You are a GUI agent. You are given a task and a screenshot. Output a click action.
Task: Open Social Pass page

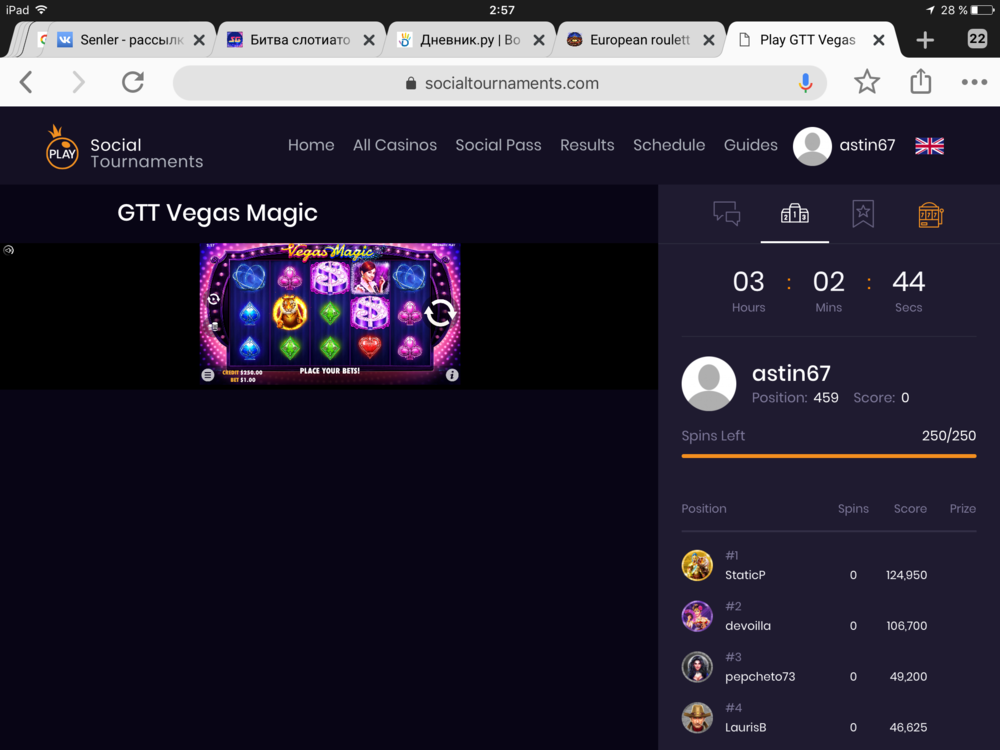coord(498,145)
